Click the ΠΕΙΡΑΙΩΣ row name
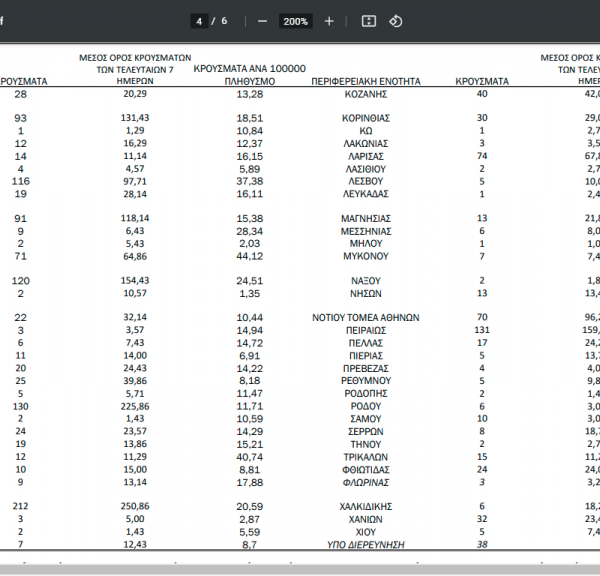600x576 pixels. [x=366, y=330]
